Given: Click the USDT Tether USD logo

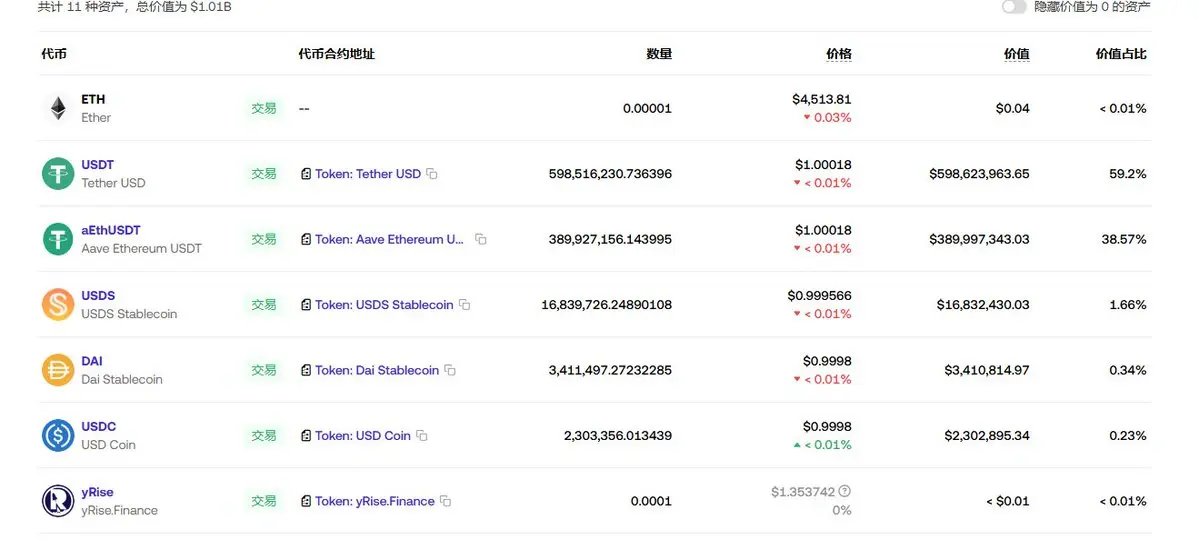Looking at the screenshot, I should [58, 174].
